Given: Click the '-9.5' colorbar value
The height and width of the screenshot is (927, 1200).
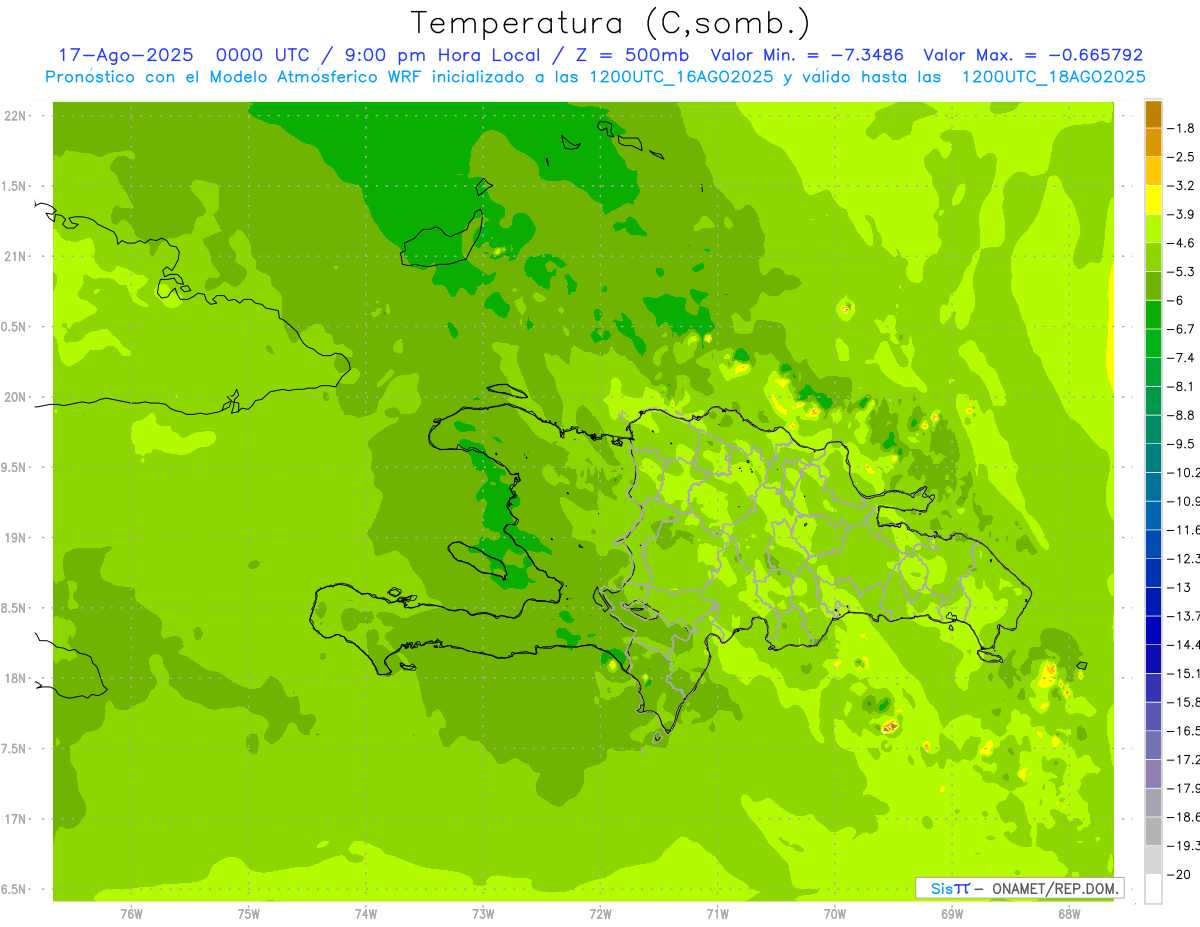Looking at the screenshot, I should click(1181, 443).
